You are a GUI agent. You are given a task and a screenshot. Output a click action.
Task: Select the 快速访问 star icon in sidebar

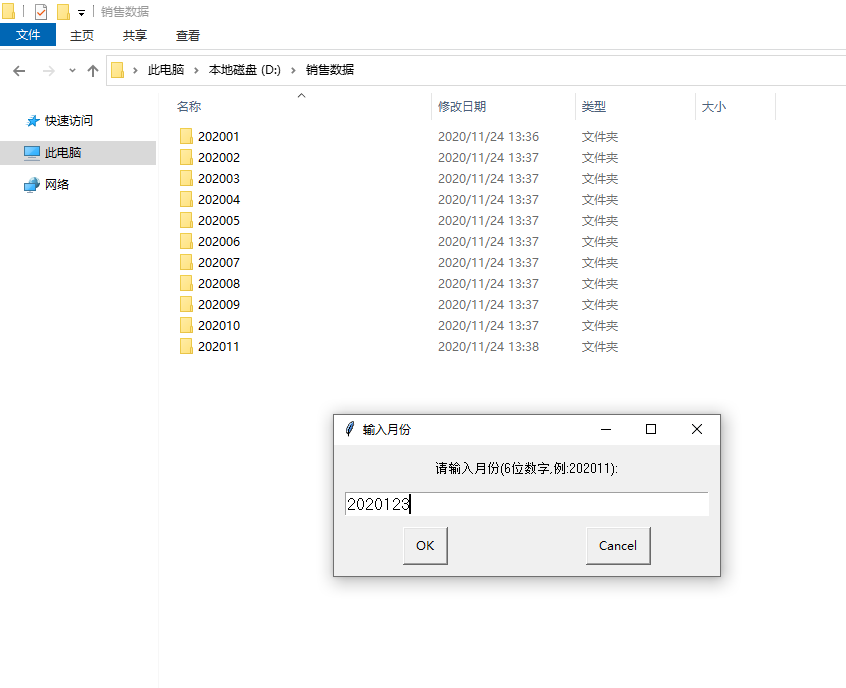pyautogui.click(x=33, y=120)
